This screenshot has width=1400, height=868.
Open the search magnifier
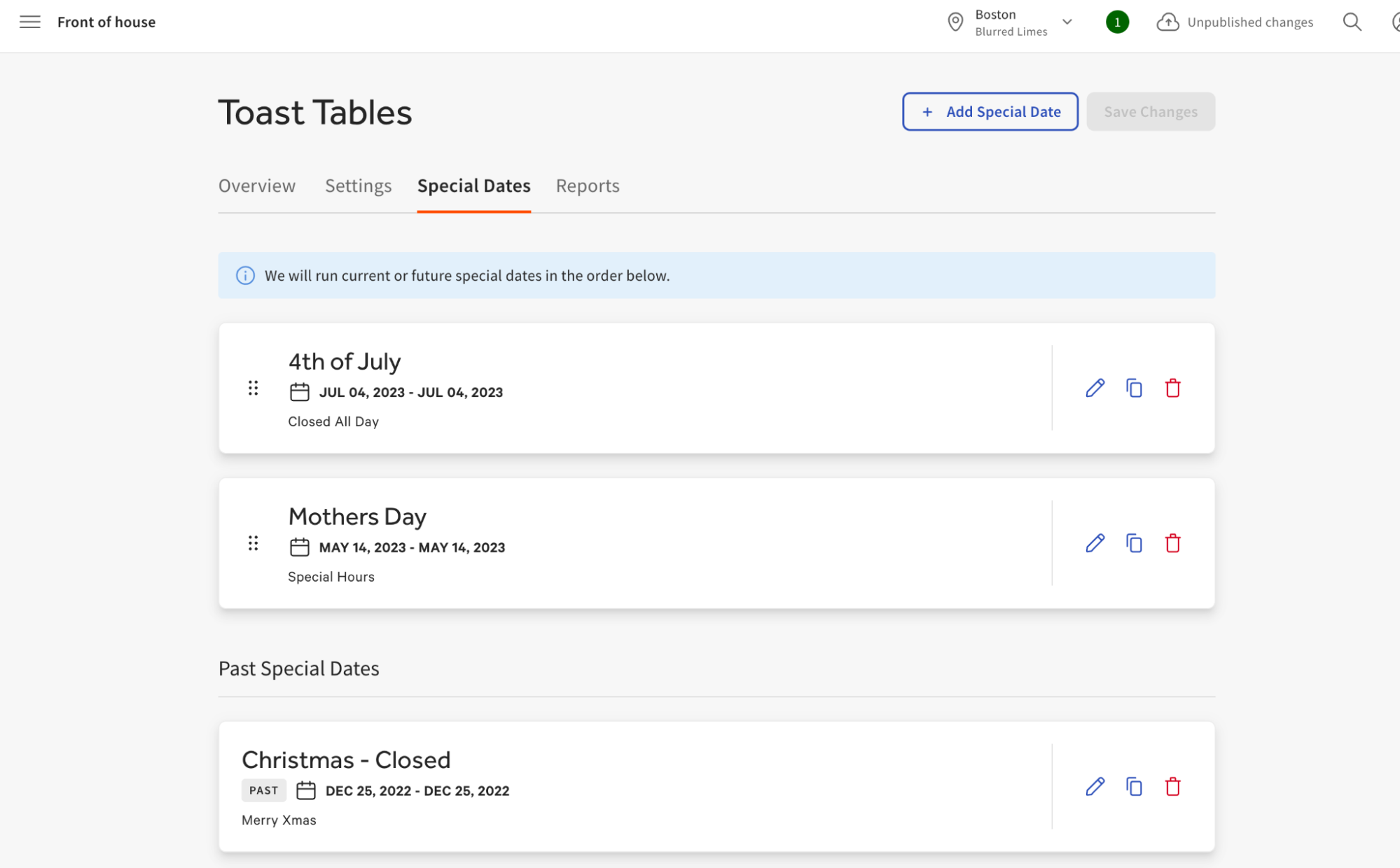(1352, 22)
